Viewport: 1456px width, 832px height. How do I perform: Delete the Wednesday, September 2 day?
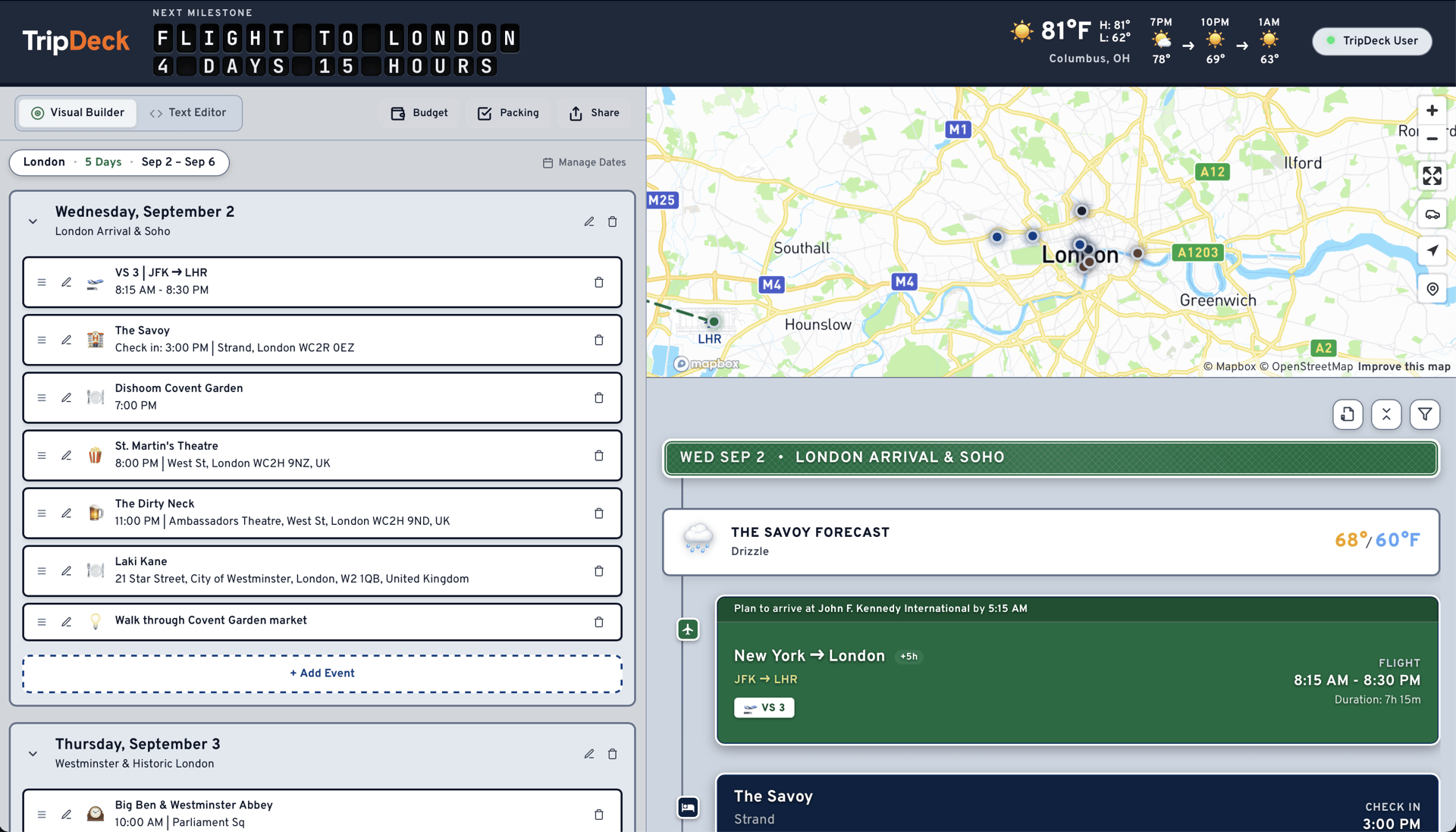613,221
